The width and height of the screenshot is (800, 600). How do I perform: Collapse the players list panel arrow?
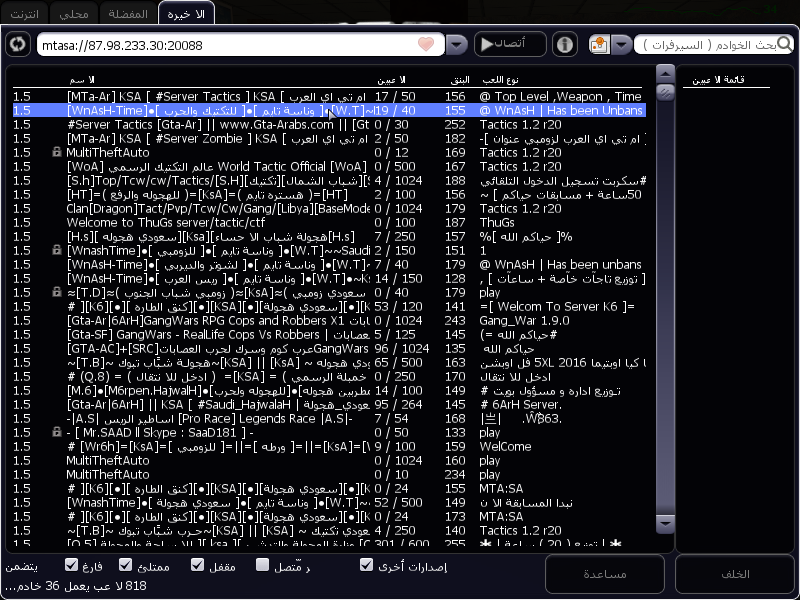[665, 74]
